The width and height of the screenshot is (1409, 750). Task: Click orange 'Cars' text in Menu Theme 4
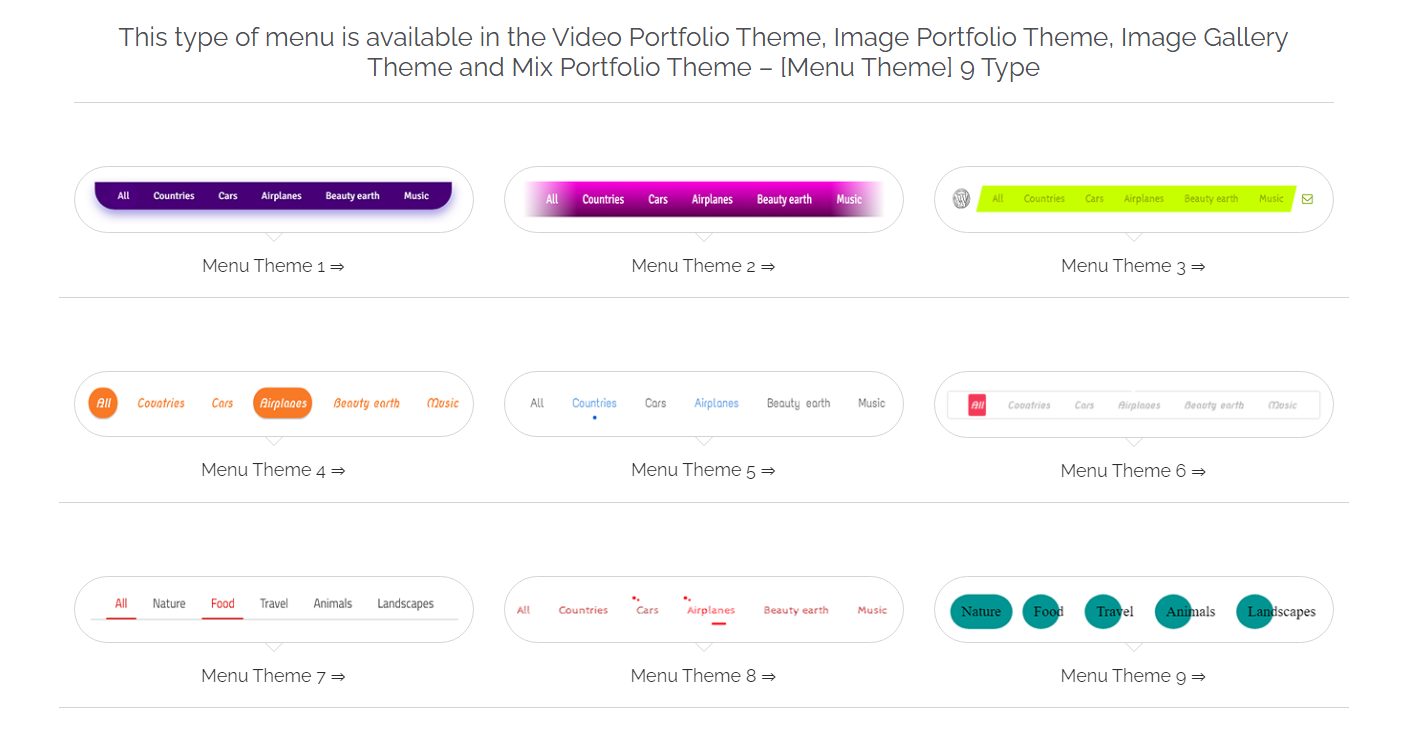222,403
